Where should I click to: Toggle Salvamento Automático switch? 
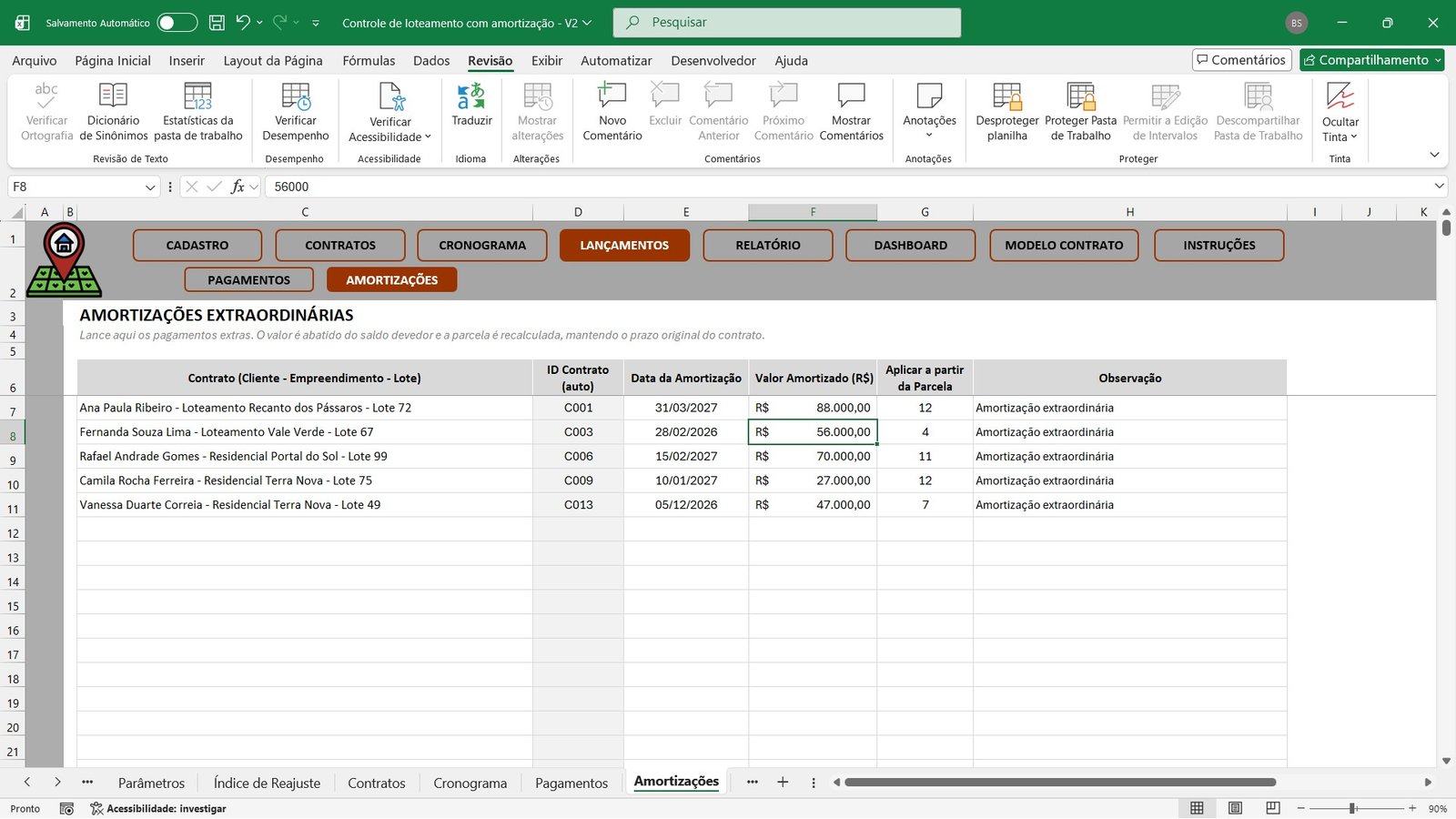coord(177,23)
